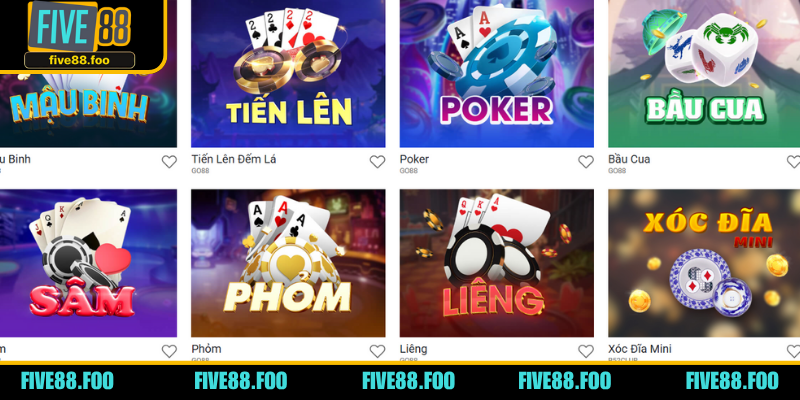Screen dimensions: 800x400
Task: Launch the Bầu Cua dice game tile
Action: click(x=704, y=73)
